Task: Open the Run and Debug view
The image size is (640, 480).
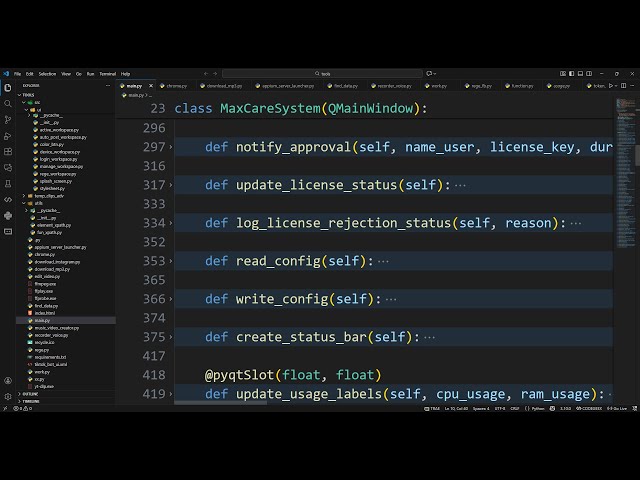Action: click(8, 136)
